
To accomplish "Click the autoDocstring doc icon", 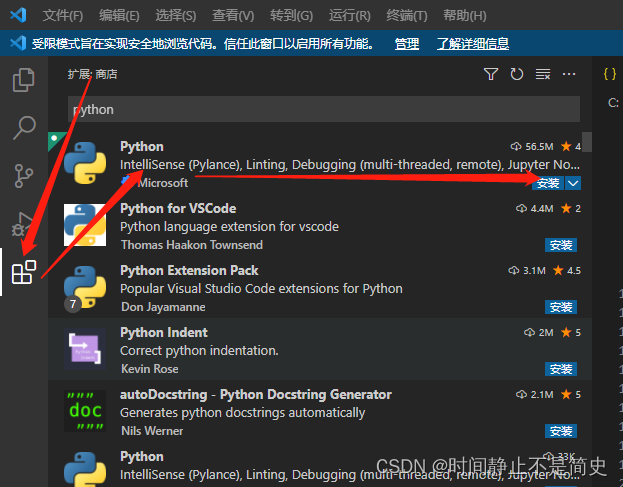I will coord(85,411).
